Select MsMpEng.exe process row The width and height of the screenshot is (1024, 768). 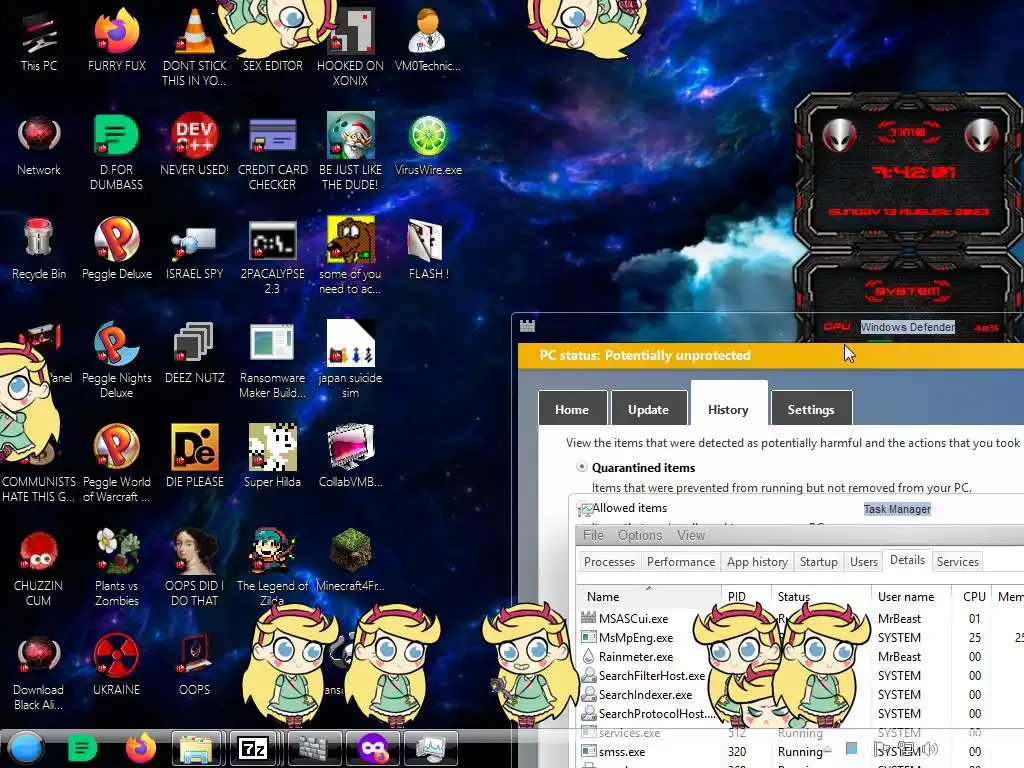click(x=800, y=637)
